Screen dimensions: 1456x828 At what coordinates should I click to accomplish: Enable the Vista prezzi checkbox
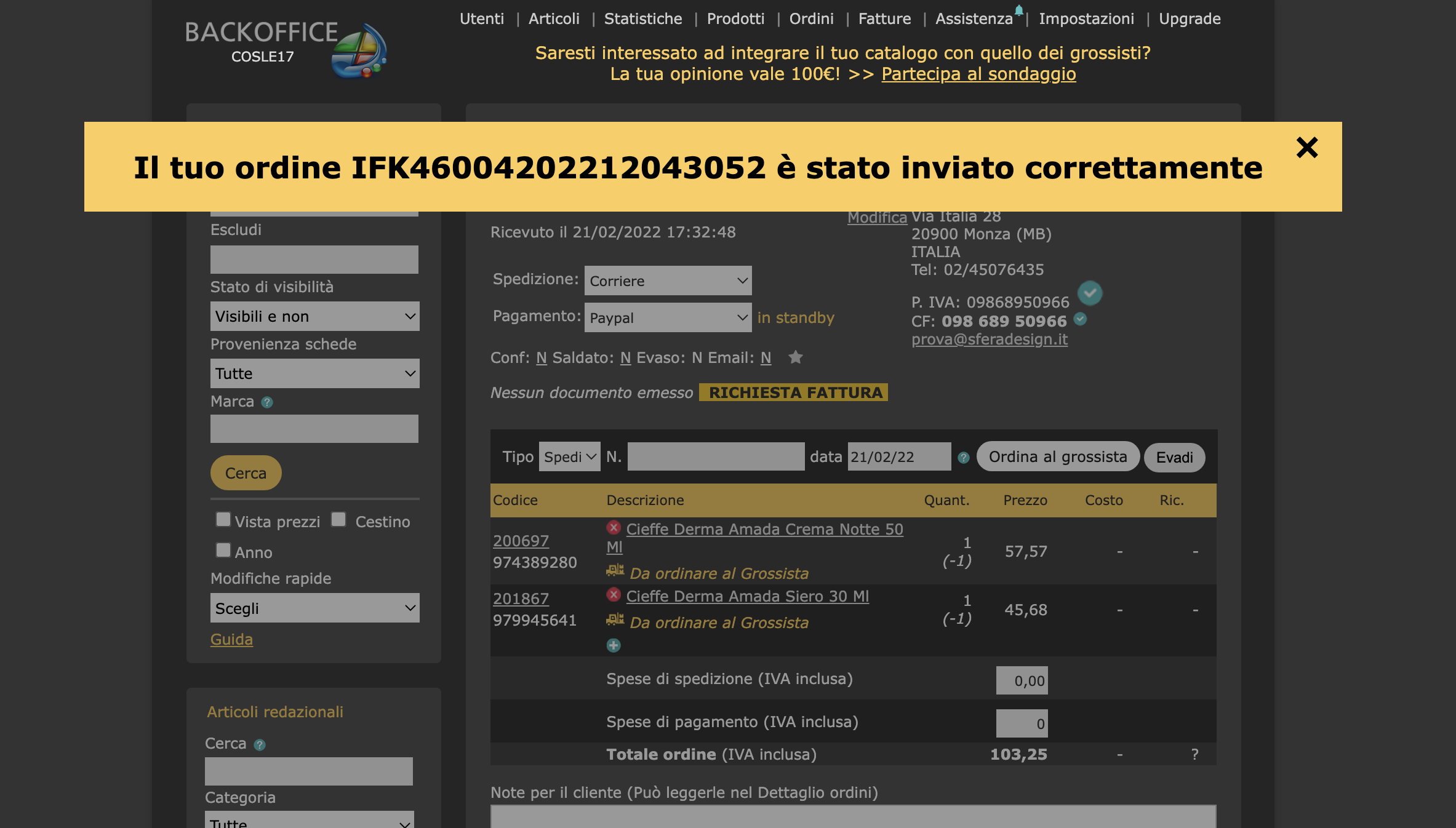[223, 520]
